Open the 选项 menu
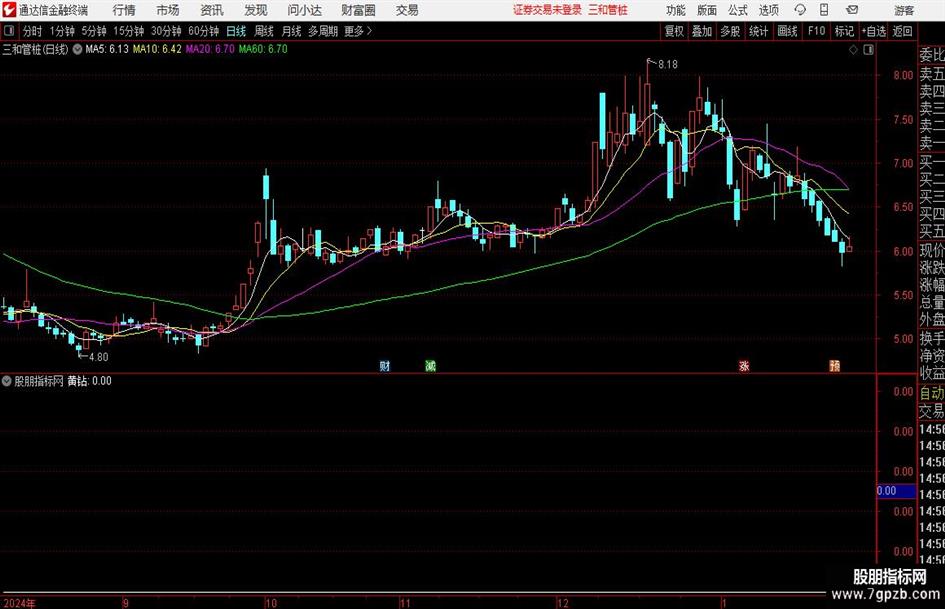The height and width of the screenshot is (609, 945). pyautogui.click(x=768, y=10)
